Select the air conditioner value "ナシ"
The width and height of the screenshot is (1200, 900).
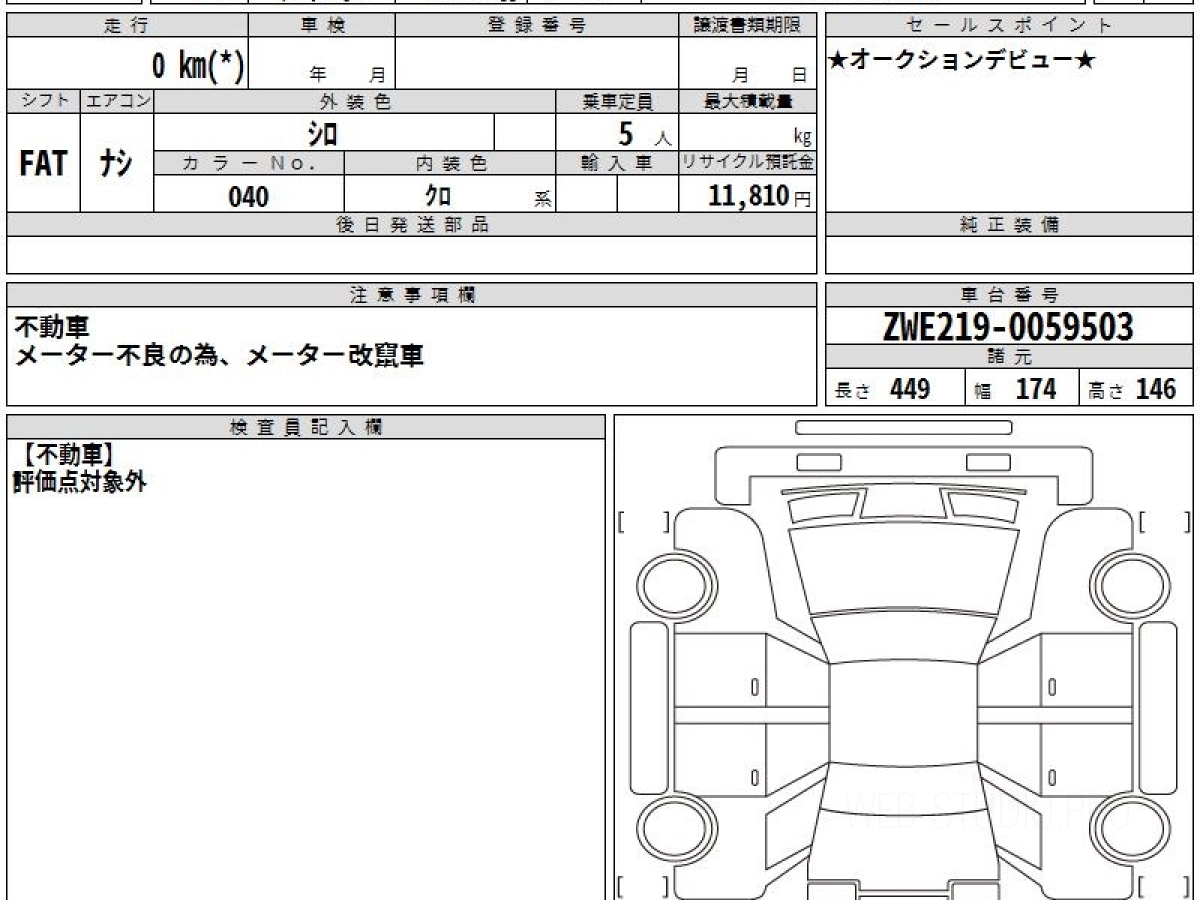click(116, 163)
